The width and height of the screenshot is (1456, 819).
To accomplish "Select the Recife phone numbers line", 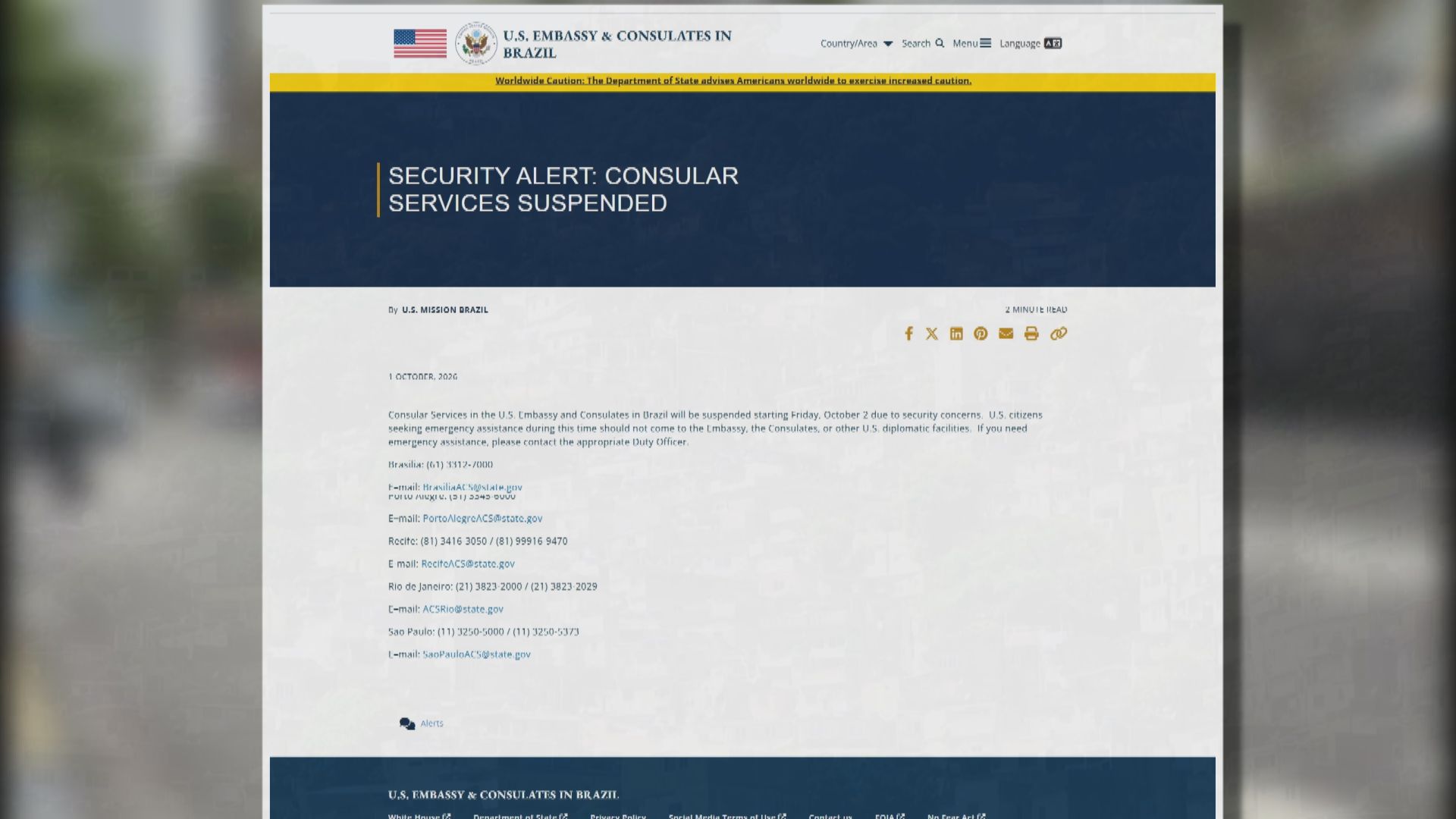I will 477,541.
